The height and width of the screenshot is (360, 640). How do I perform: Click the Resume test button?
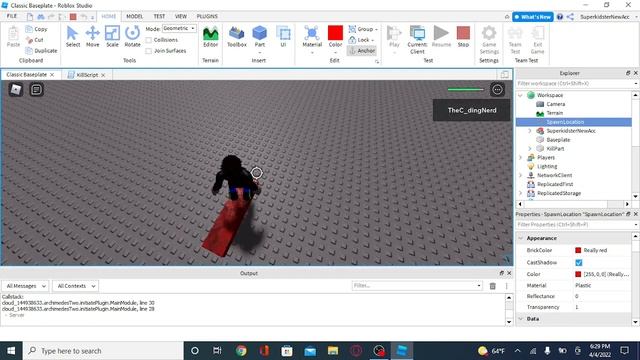pyautogui.click(x=441, y=36)
